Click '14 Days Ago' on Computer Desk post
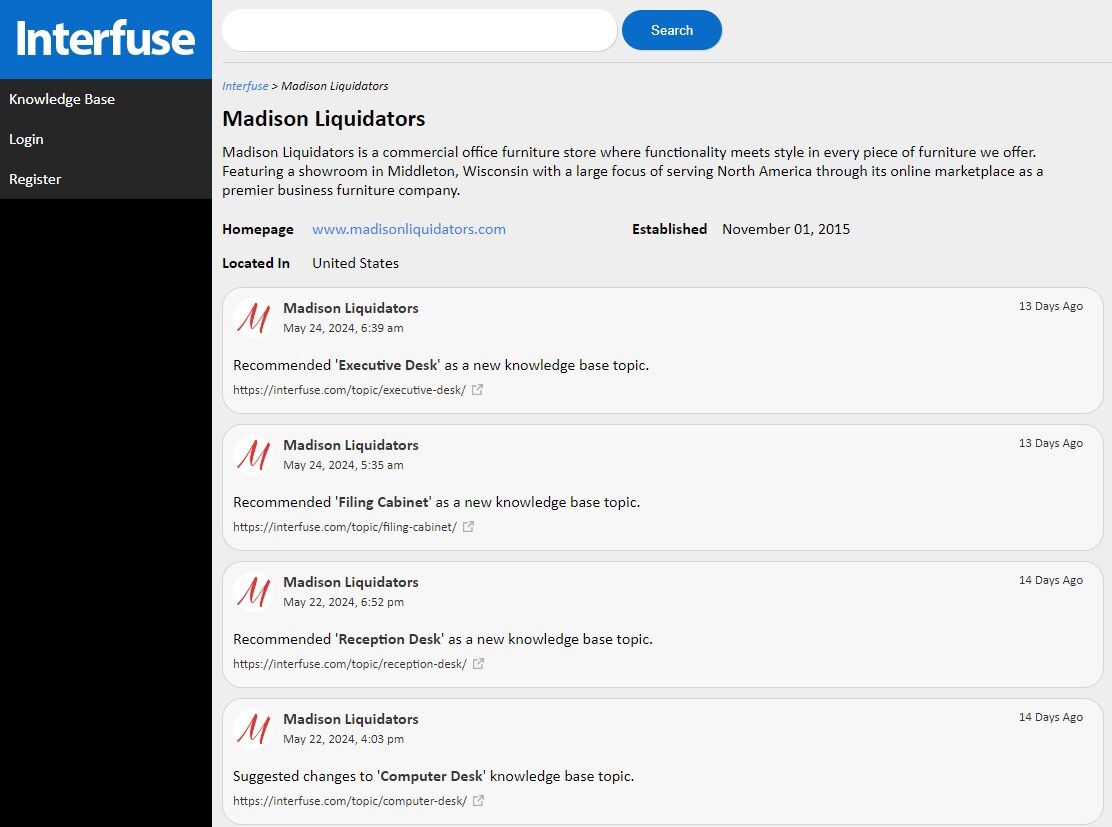 tap(1050, 716)
